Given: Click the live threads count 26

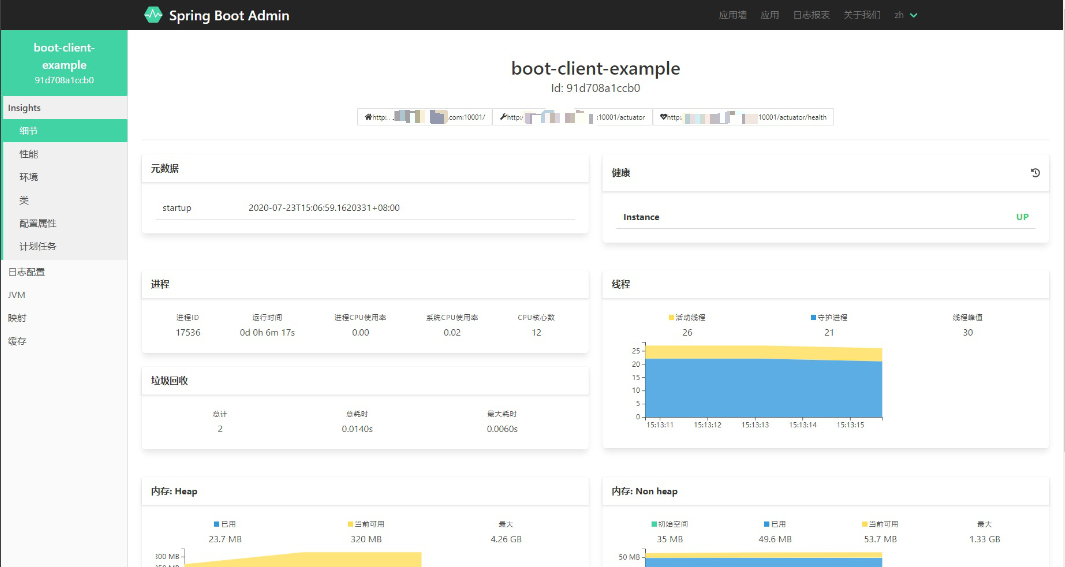Looking at the screenshot, I should [x=687, y=333].
